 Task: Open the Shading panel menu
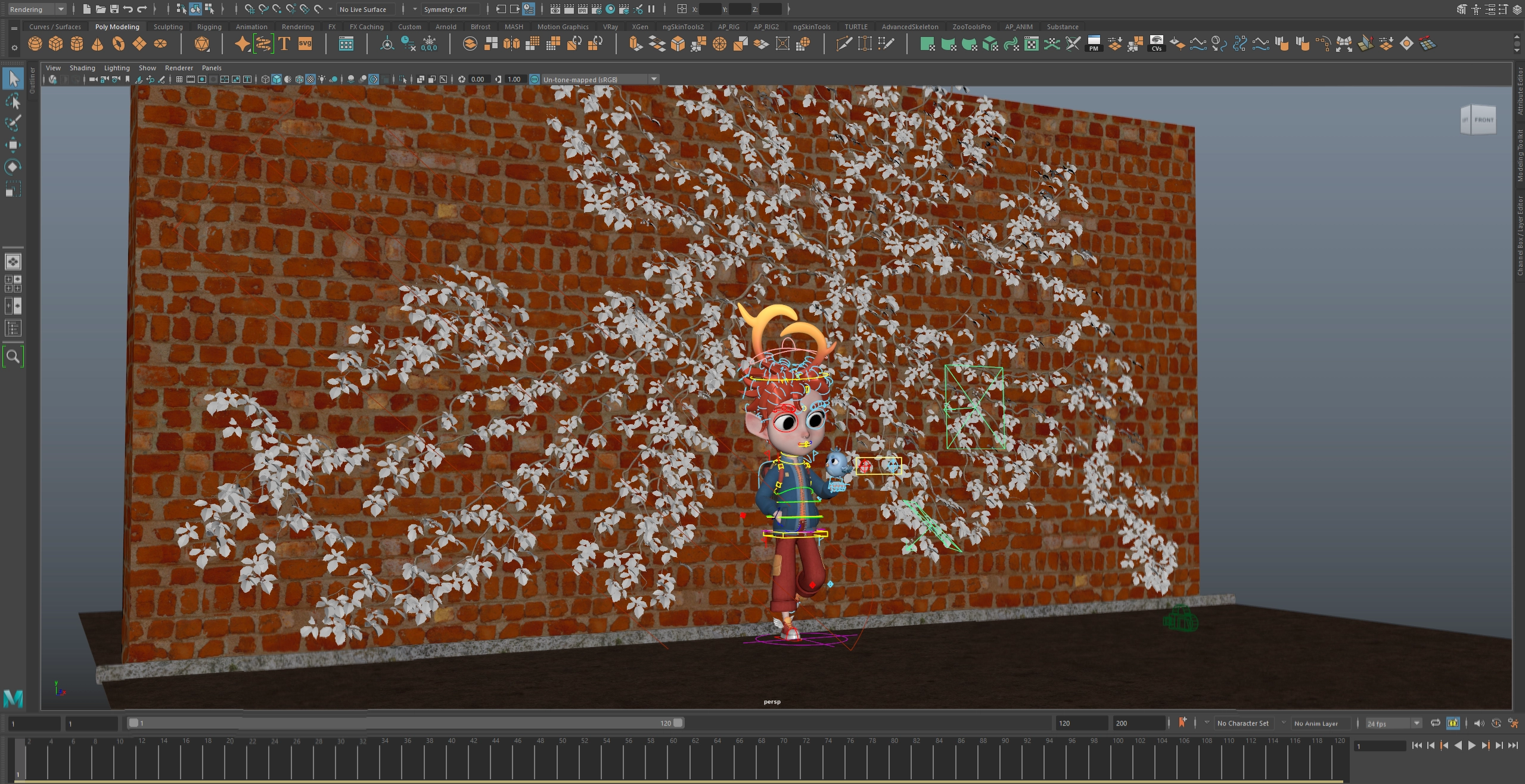82,68
